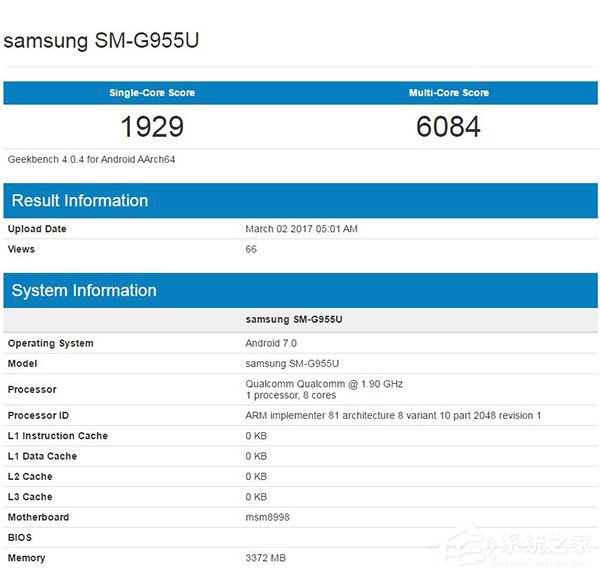Select the 'L3 Cache' label

tap(30, 497)
